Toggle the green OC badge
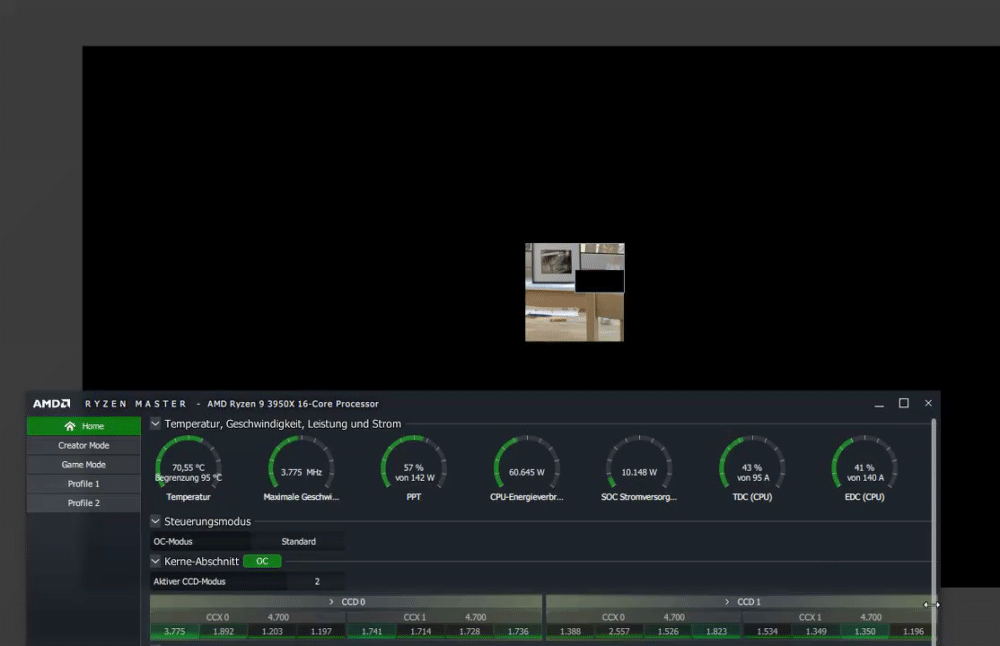Image resolution: width=1000 pixels, height=646 pixels. (262, 561)
